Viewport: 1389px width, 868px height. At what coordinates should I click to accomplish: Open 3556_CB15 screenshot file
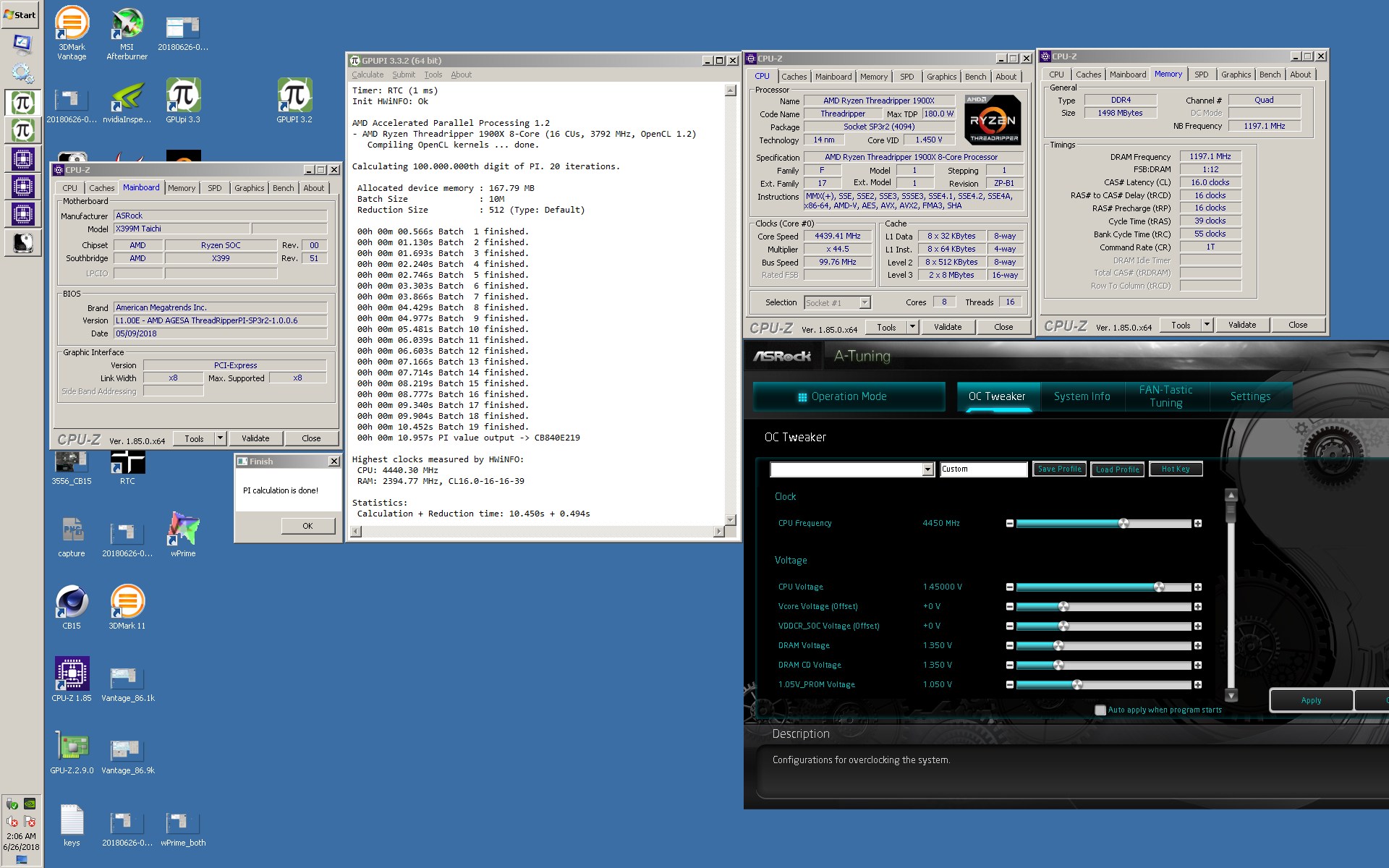click(72, 467)
